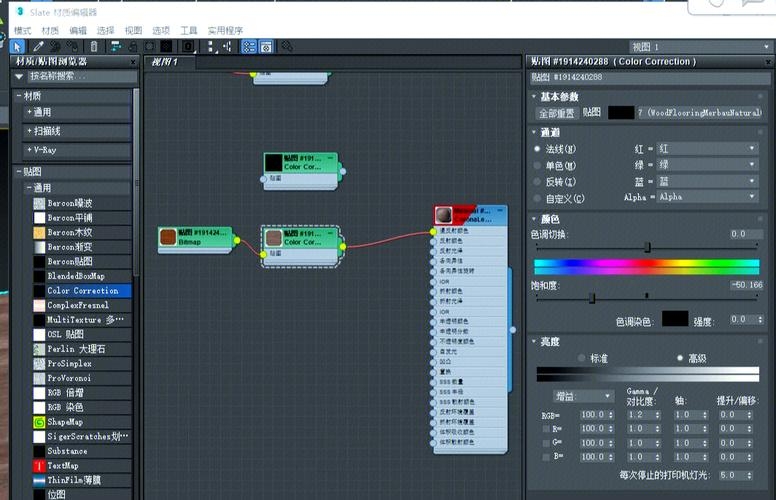Click the 按名称搜索 search field
The width and height of the screenshot is (776, 500).
click(82, 76)
